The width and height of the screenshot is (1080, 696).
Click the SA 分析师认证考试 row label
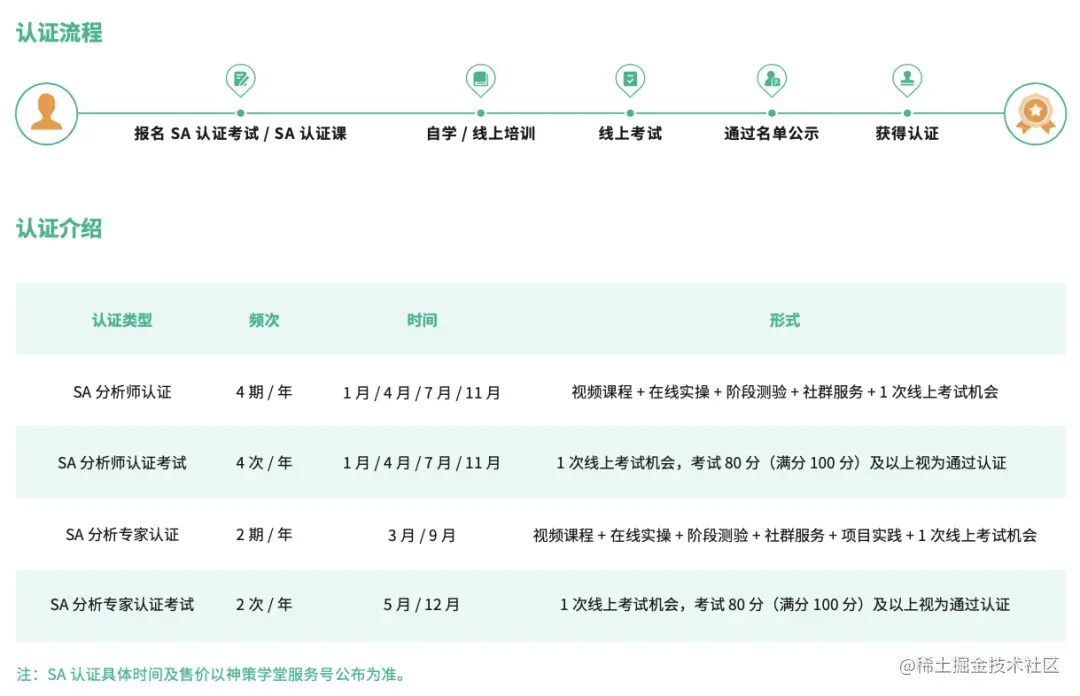(121, 463)
